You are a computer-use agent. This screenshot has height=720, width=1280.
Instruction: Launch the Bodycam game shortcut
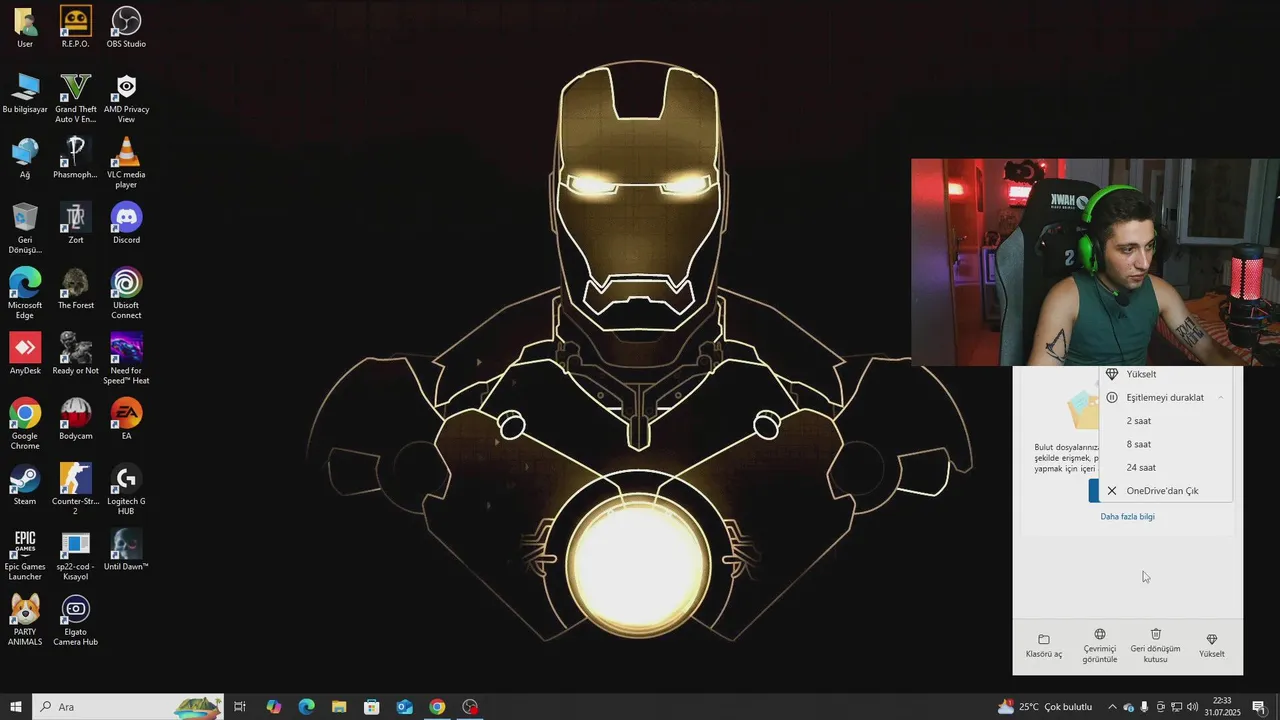coord(75,419)
